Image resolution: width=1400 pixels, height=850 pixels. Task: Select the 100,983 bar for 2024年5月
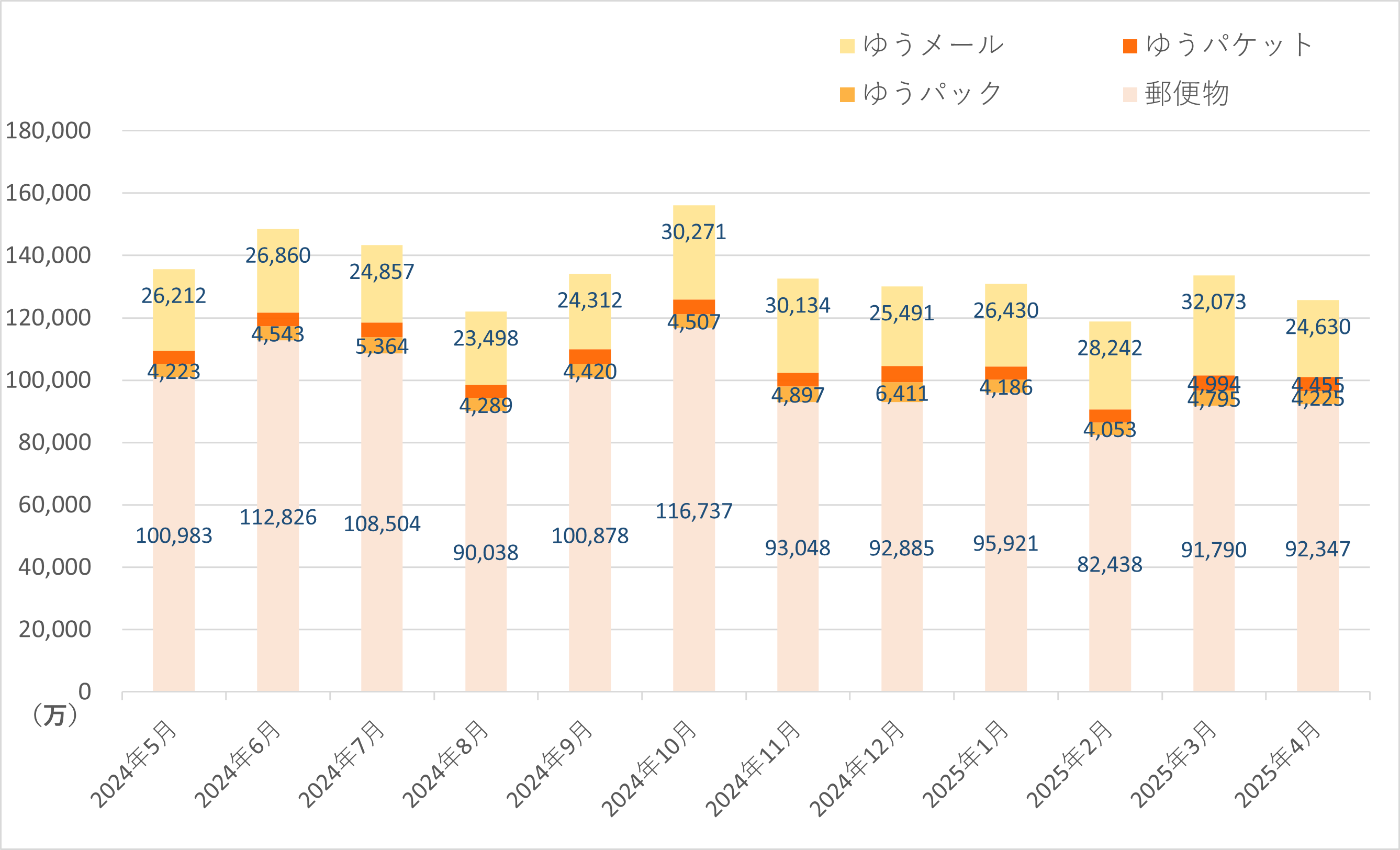[x=174, y=534]
